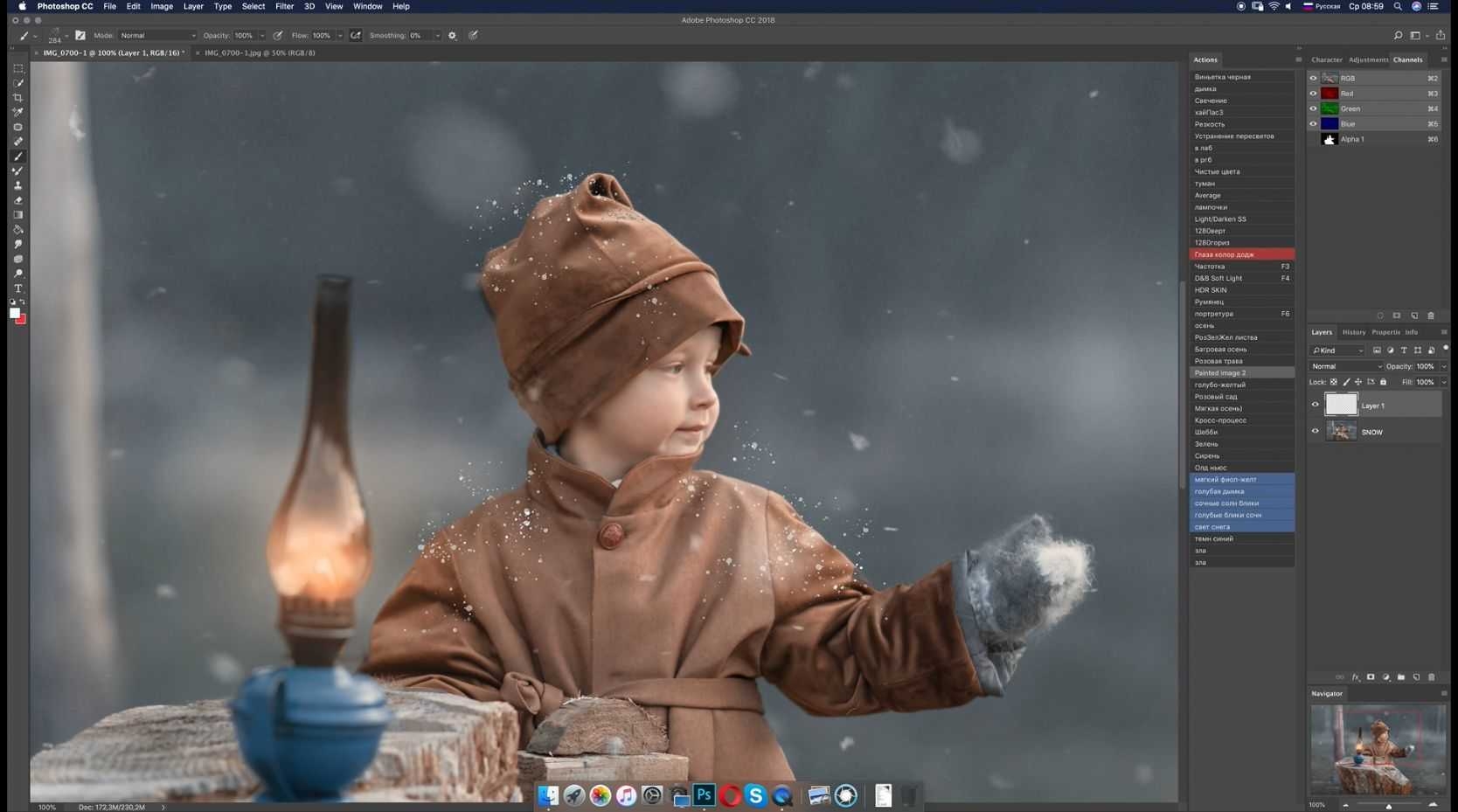Open the Photoshop search icon in options bar
1458x812 pixels.
pos(1398,36)
